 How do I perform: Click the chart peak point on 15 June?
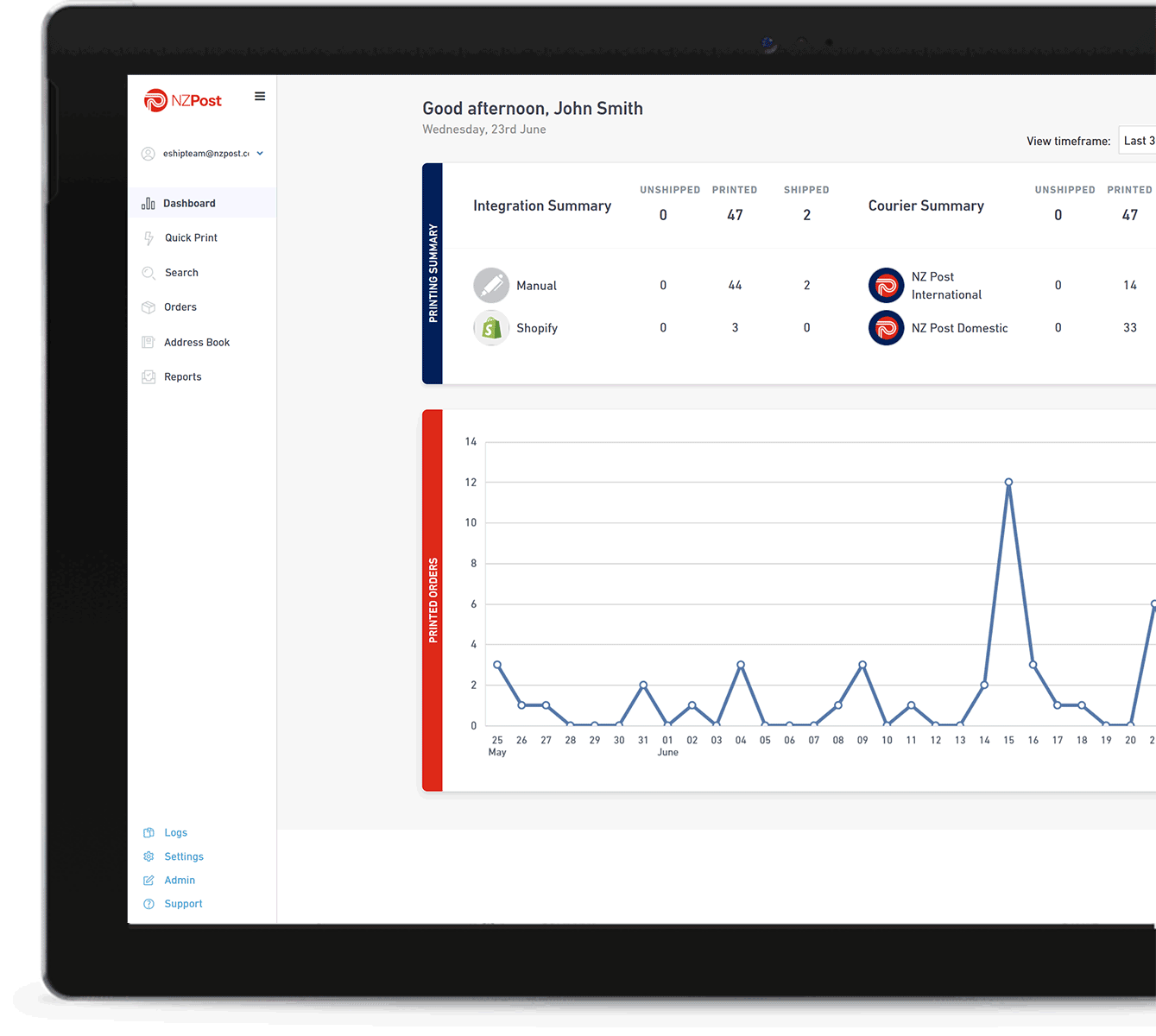tap(1008, 482)
